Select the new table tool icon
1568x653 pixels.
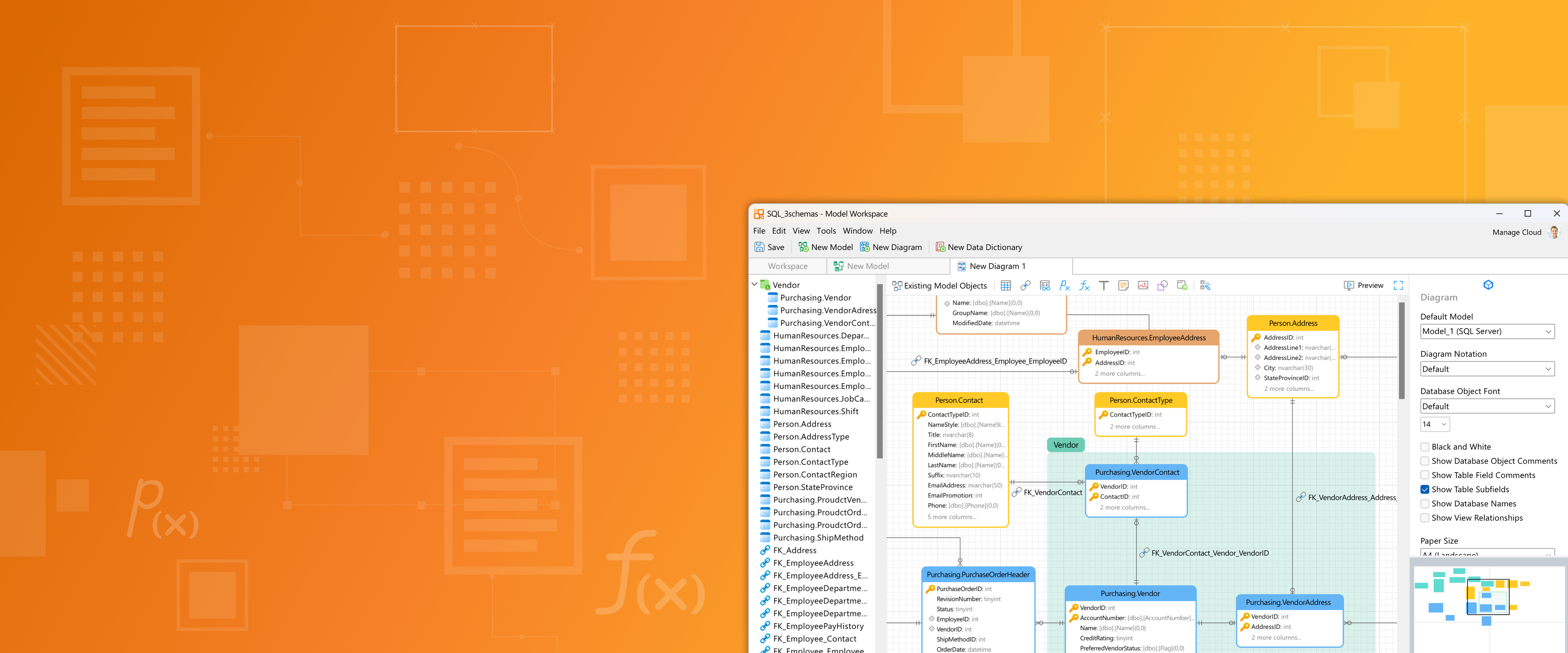pos(1006,285)
